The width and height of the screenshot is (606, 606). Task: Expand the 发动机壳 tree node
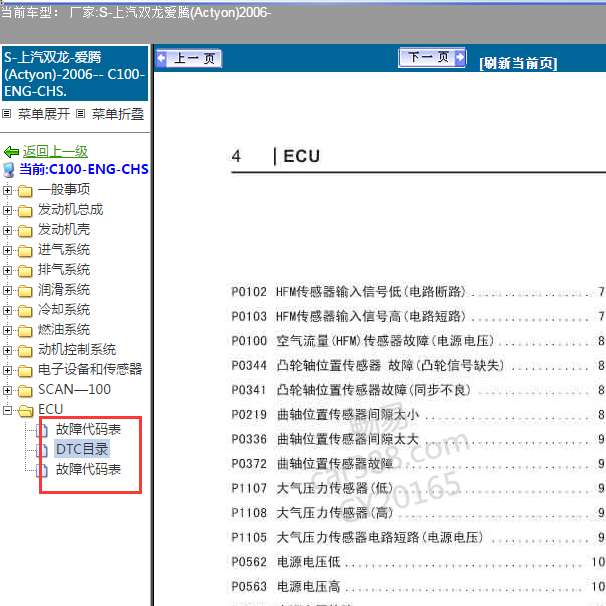[7, 230]
